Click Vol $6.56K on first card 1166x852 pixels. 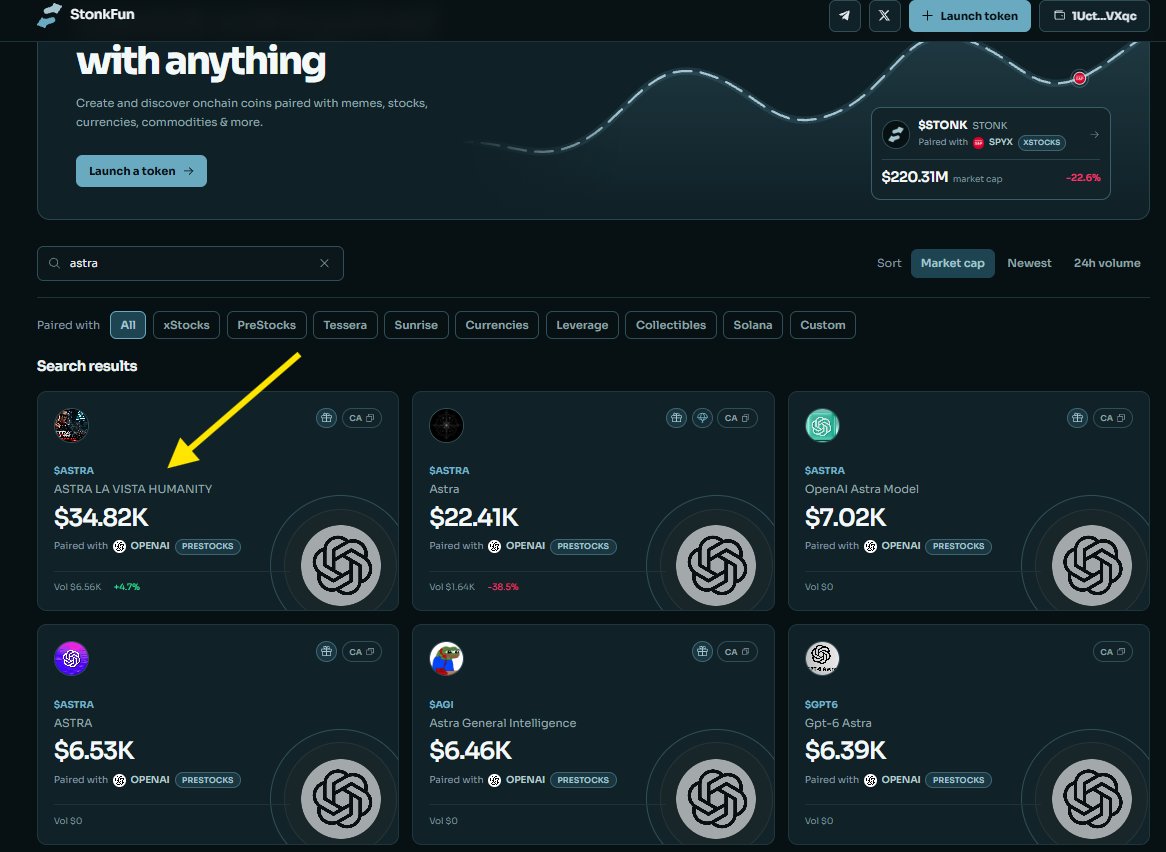(x=77, y=587)
